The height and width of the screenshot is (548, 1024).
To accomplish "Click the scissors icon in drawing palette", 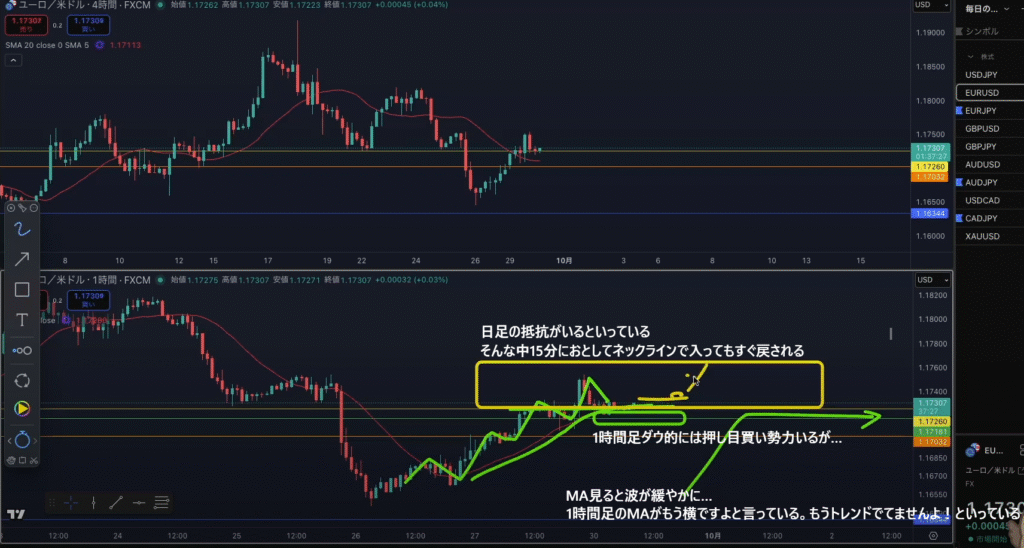I will (34, 460).
